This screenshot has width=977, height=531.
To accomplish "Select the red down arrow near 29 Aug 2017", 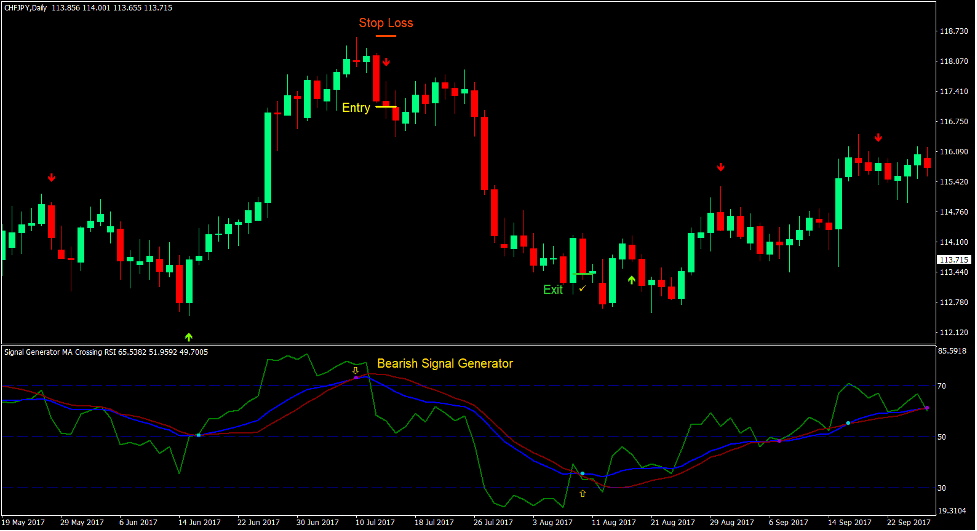I will 720,167.
